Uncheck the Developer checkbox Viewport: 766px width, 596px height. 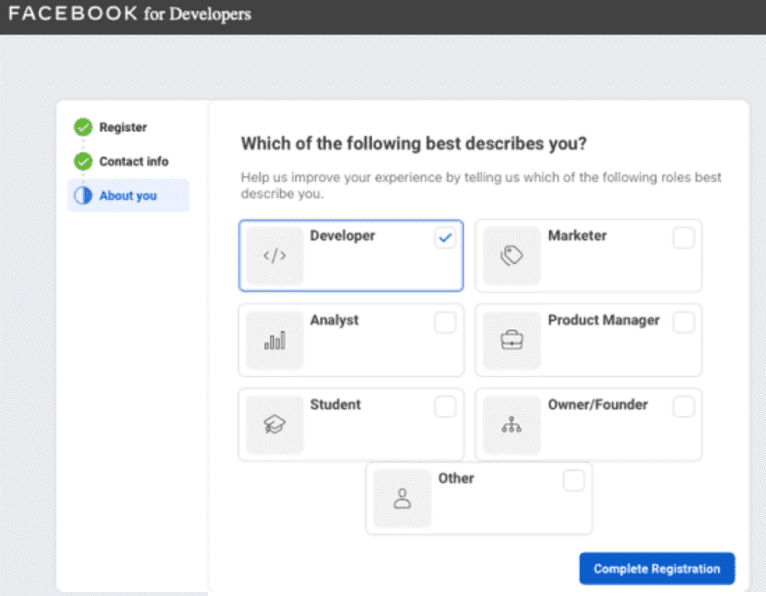(445, 238)
